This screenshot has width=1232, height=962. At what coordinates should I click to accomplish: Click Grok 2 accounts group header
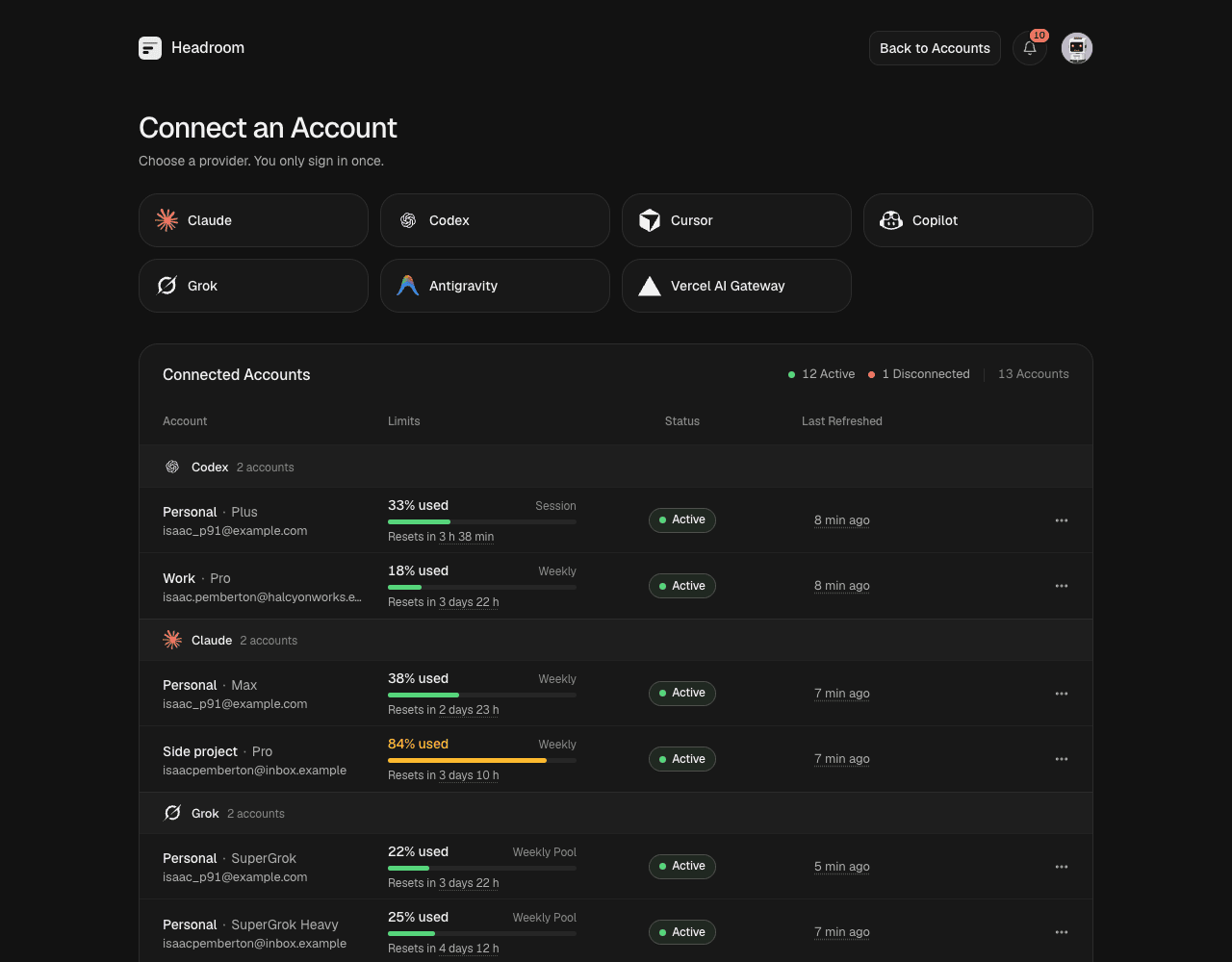click(x=616, y=813)
